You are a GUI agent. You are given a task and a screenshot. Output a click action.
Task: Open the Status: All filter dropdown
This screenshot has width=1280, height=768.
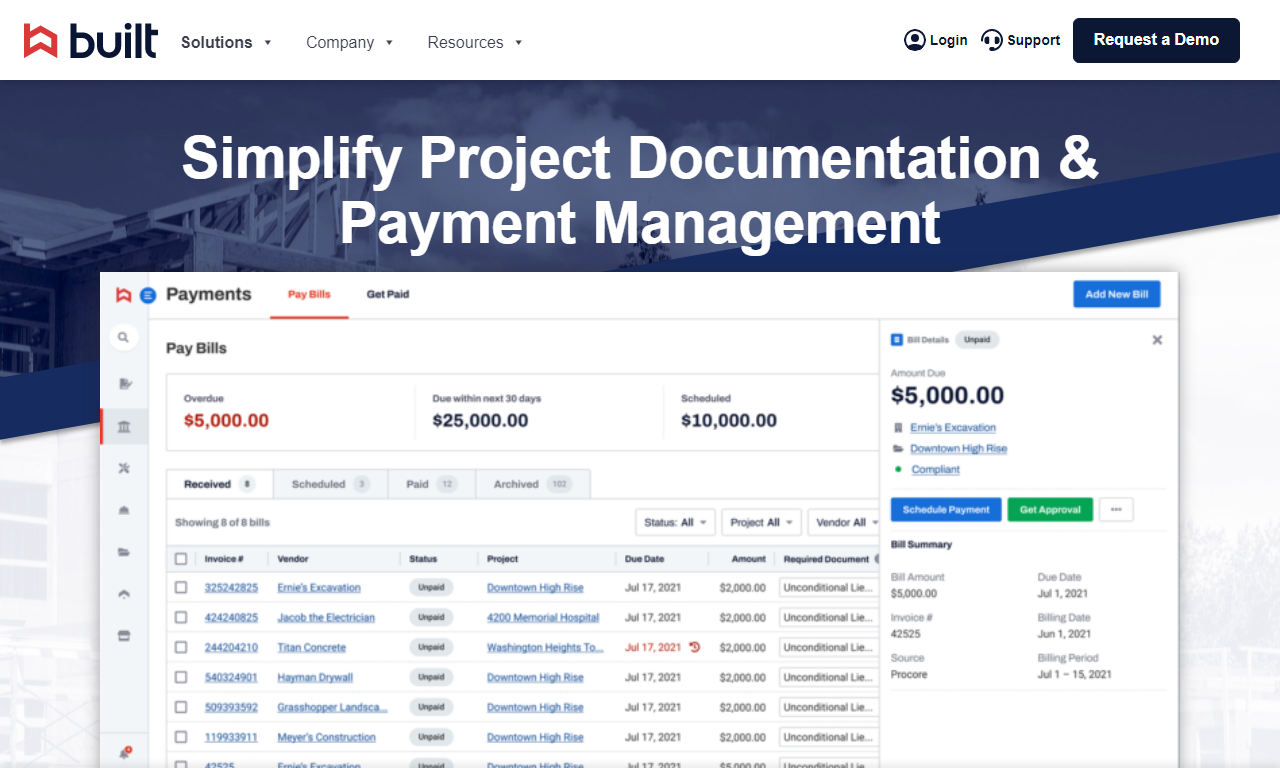click(x=675, y=522)
